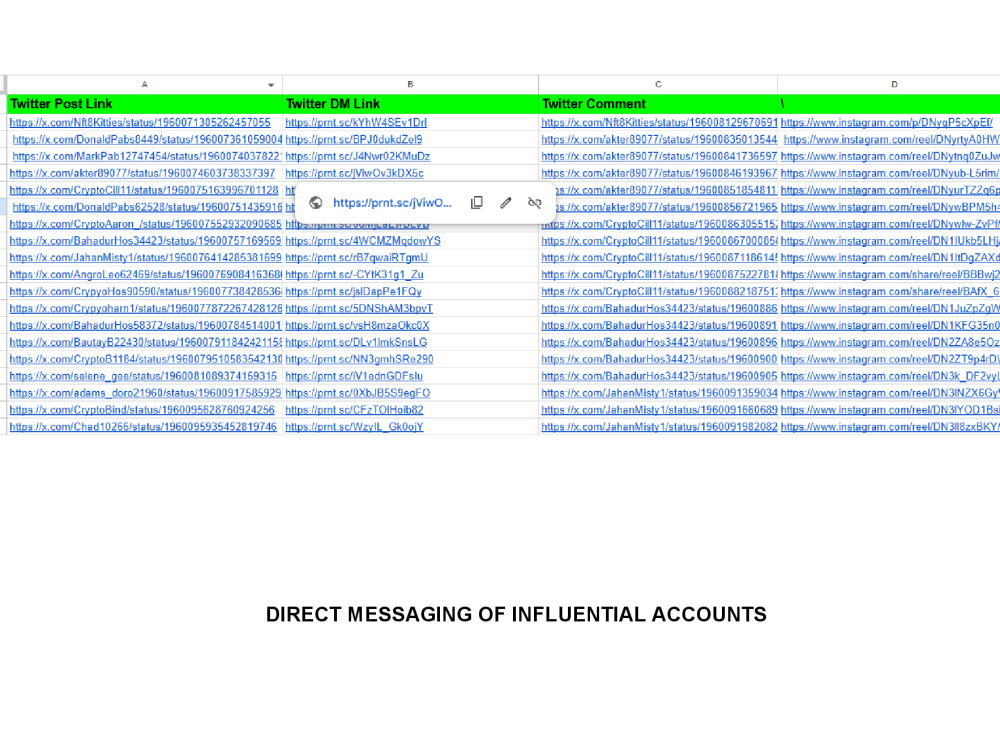The width and height of the screenshot is (1000, 750).
Task: Open the Crypyoharn1 status link
Action: coord(145,308)
